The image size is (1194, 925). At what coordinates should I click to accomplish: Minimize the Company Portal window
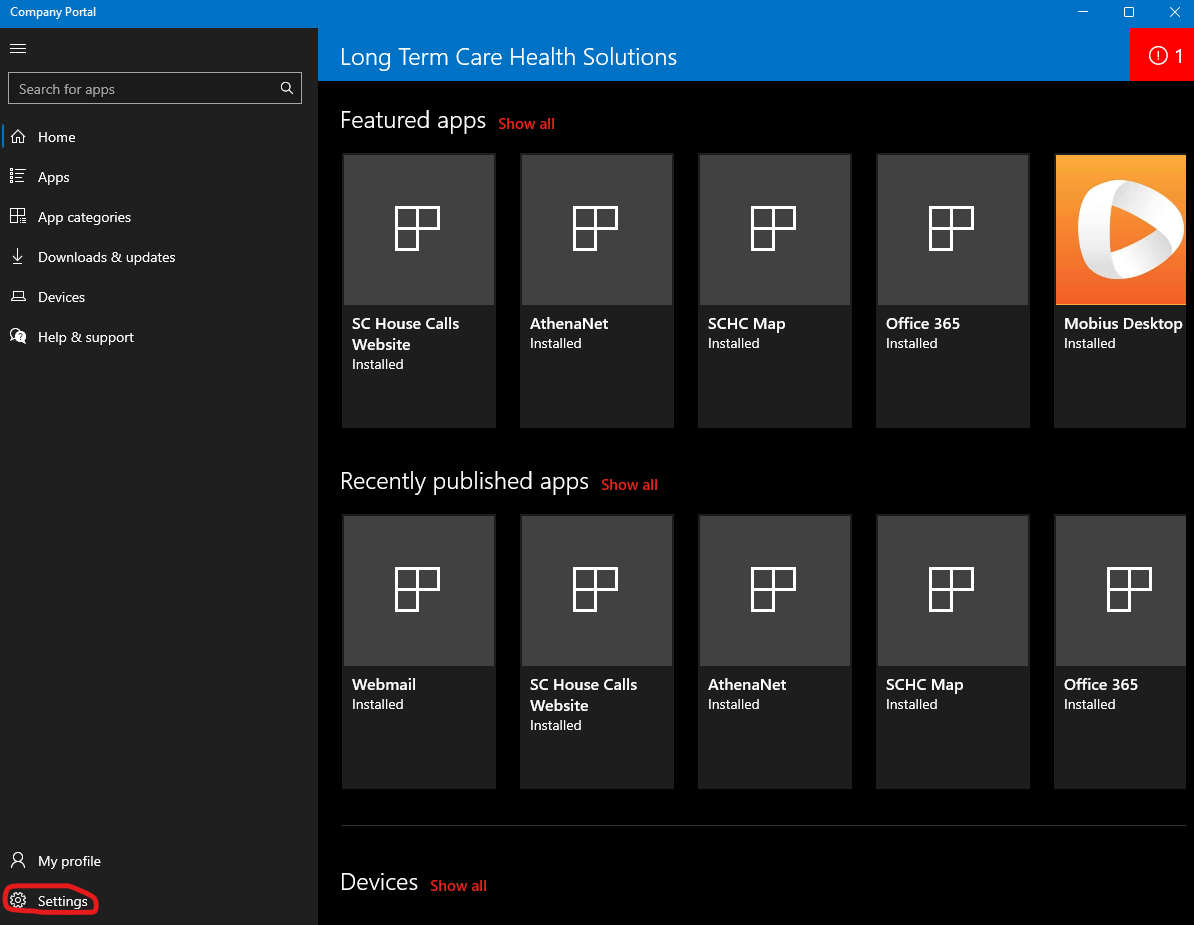(1083, 12)
